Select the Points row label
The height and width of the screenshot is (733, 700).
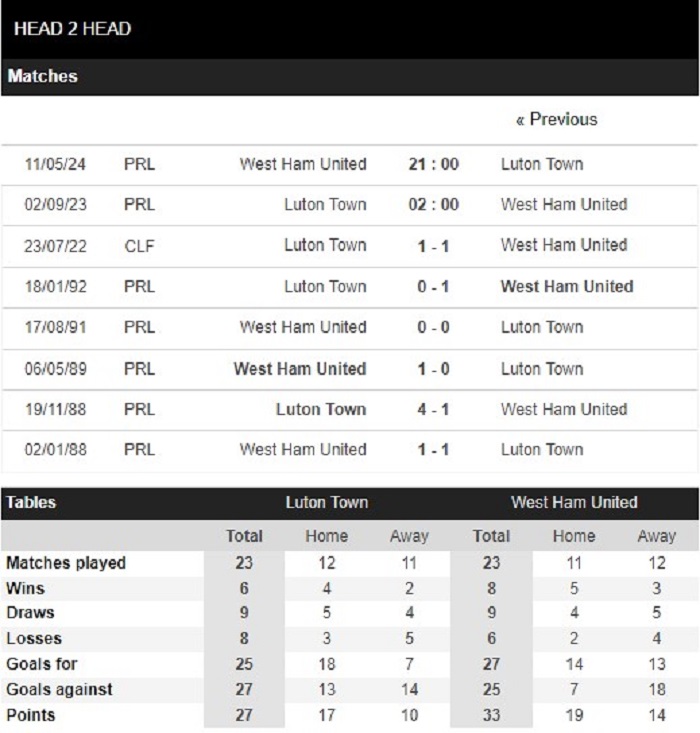30,715
